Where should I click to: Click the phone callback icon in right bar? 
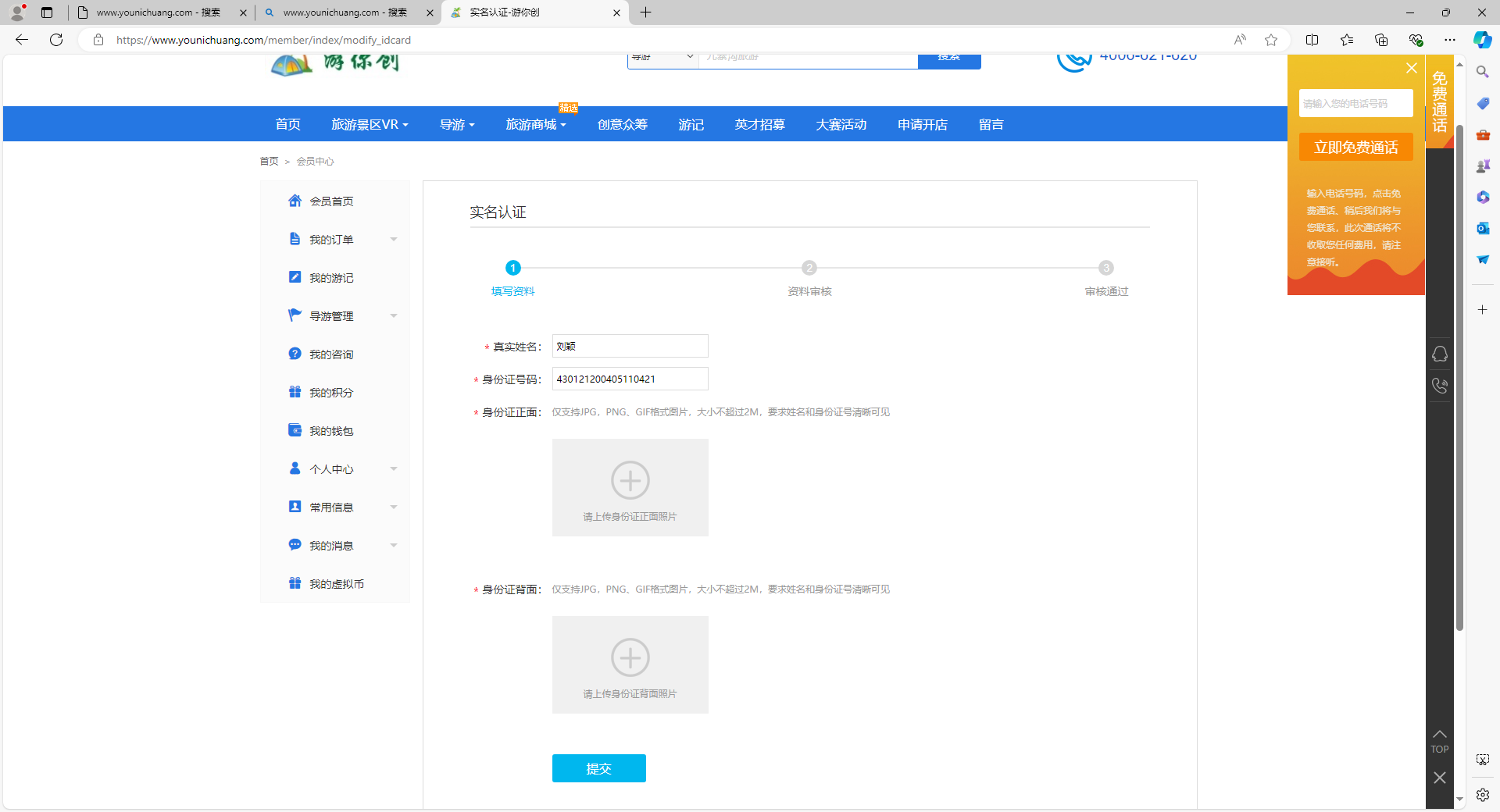click(x=1439, y=385)
